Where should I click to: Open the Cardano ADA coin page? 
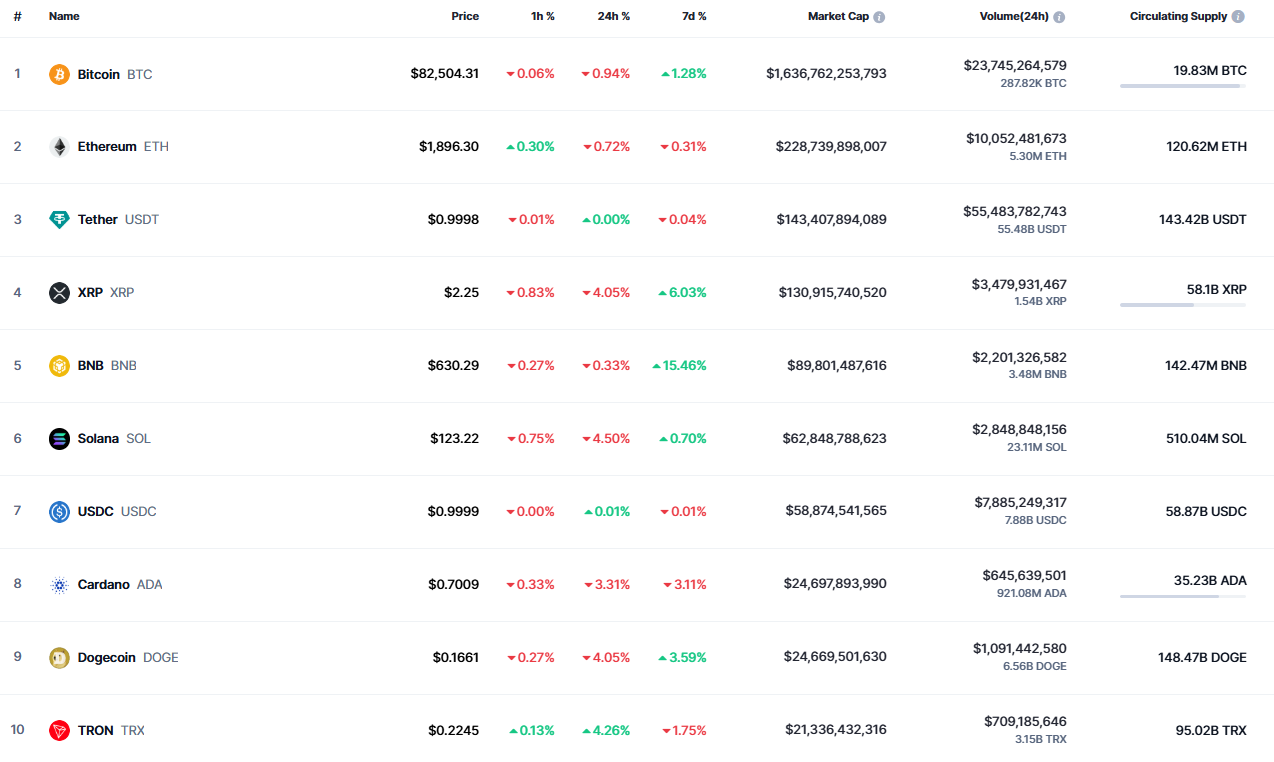[104, 584]
